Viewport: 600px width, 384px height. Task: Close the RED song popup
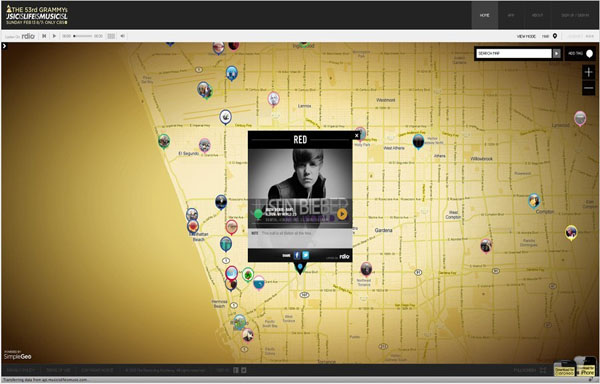tap(357, 135)
